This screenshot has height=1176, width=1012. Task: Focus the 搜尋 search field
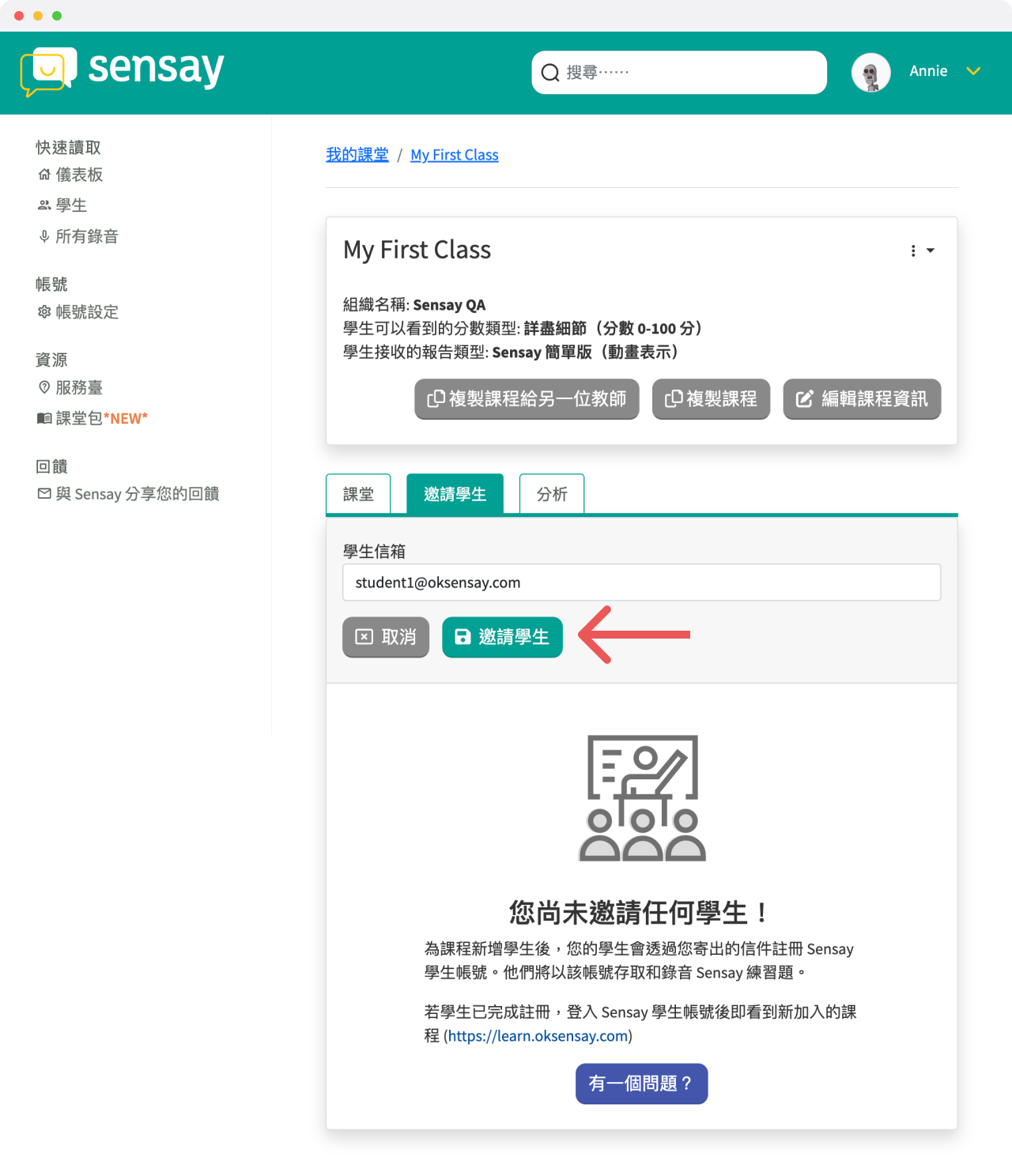pyautogui.click(x=679, y=73)
